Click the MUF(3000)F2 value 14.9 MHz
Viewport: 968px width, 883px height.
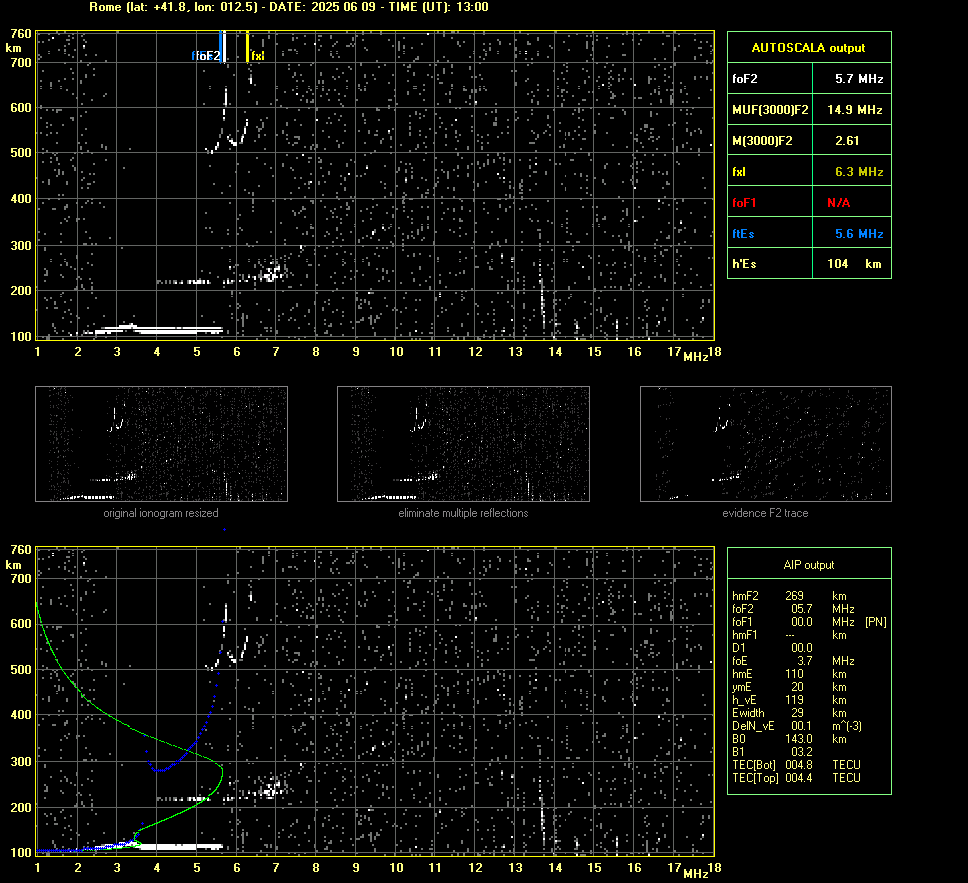tap(854, 110)
